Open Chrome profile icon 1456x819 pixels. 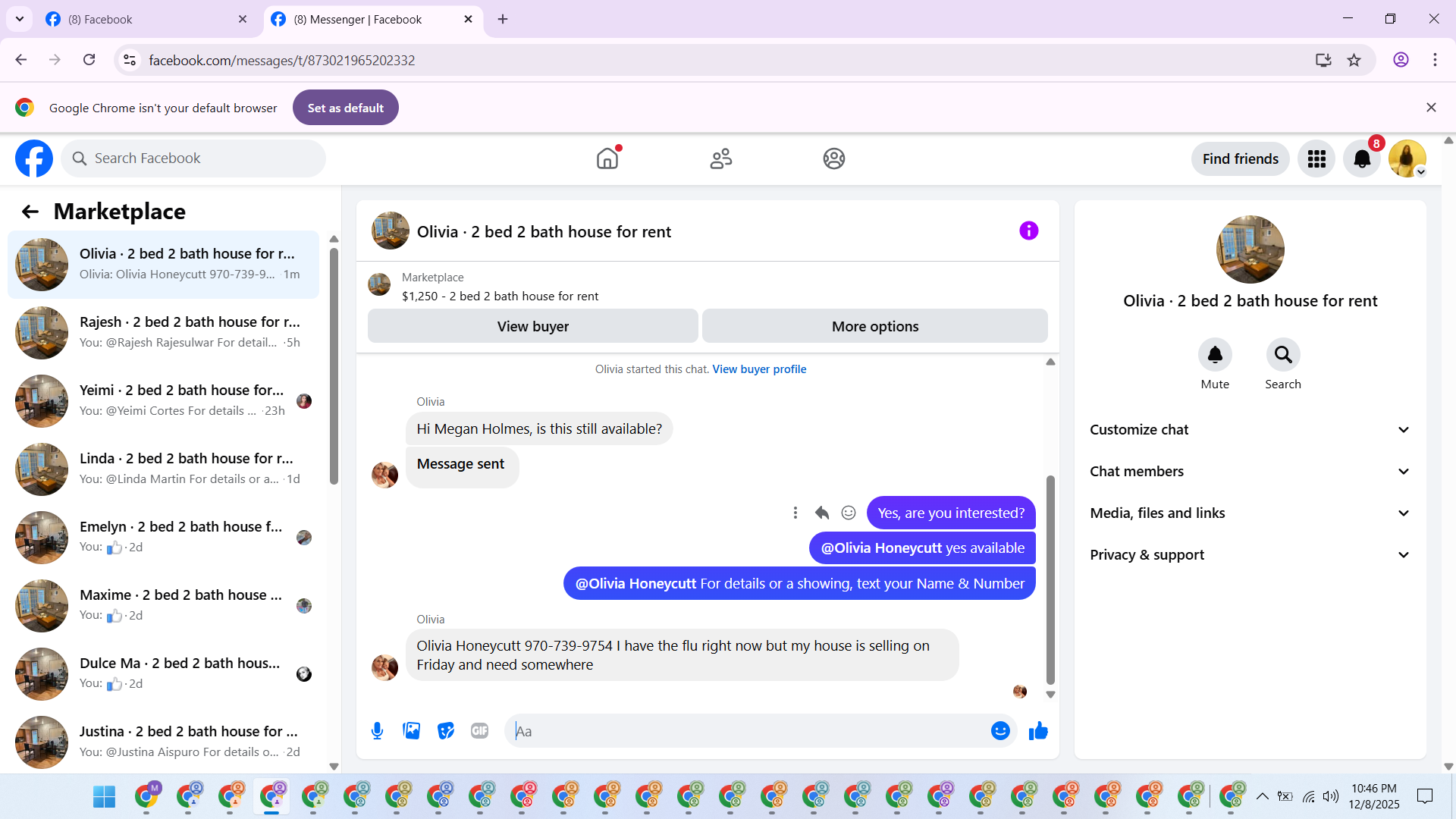tap(1401, 60)
